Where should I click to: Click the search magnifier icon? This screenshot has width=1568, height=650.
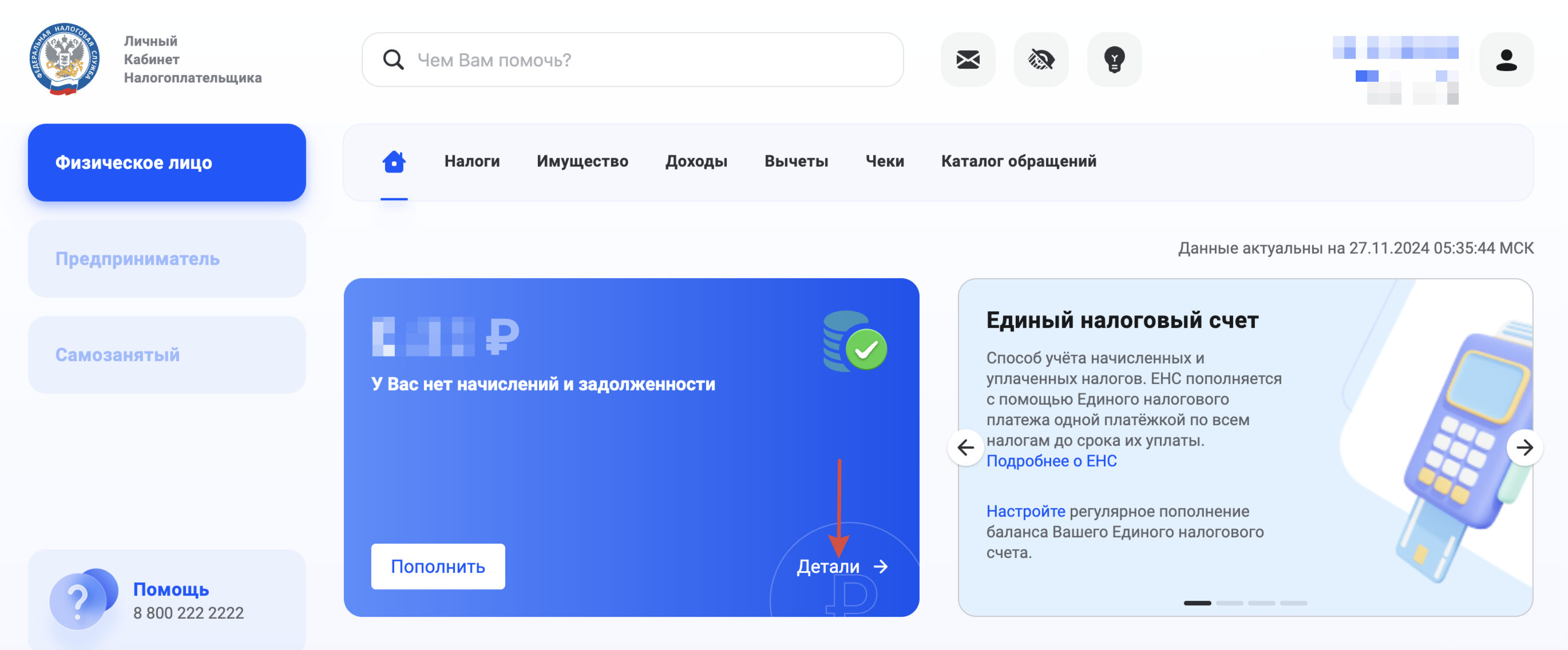pos(393,60)
